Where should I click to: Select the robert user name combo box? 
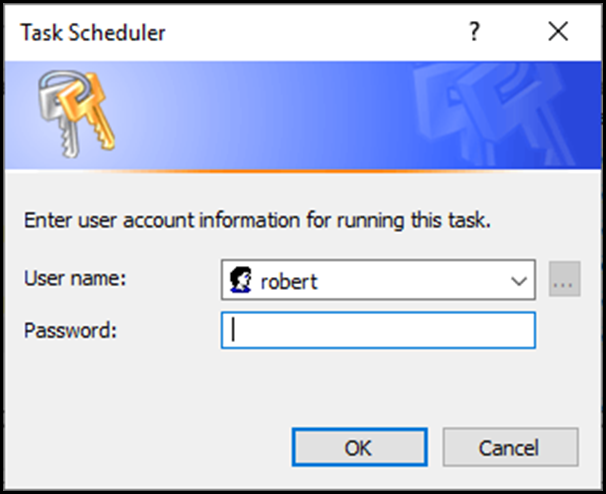(378, 280)
